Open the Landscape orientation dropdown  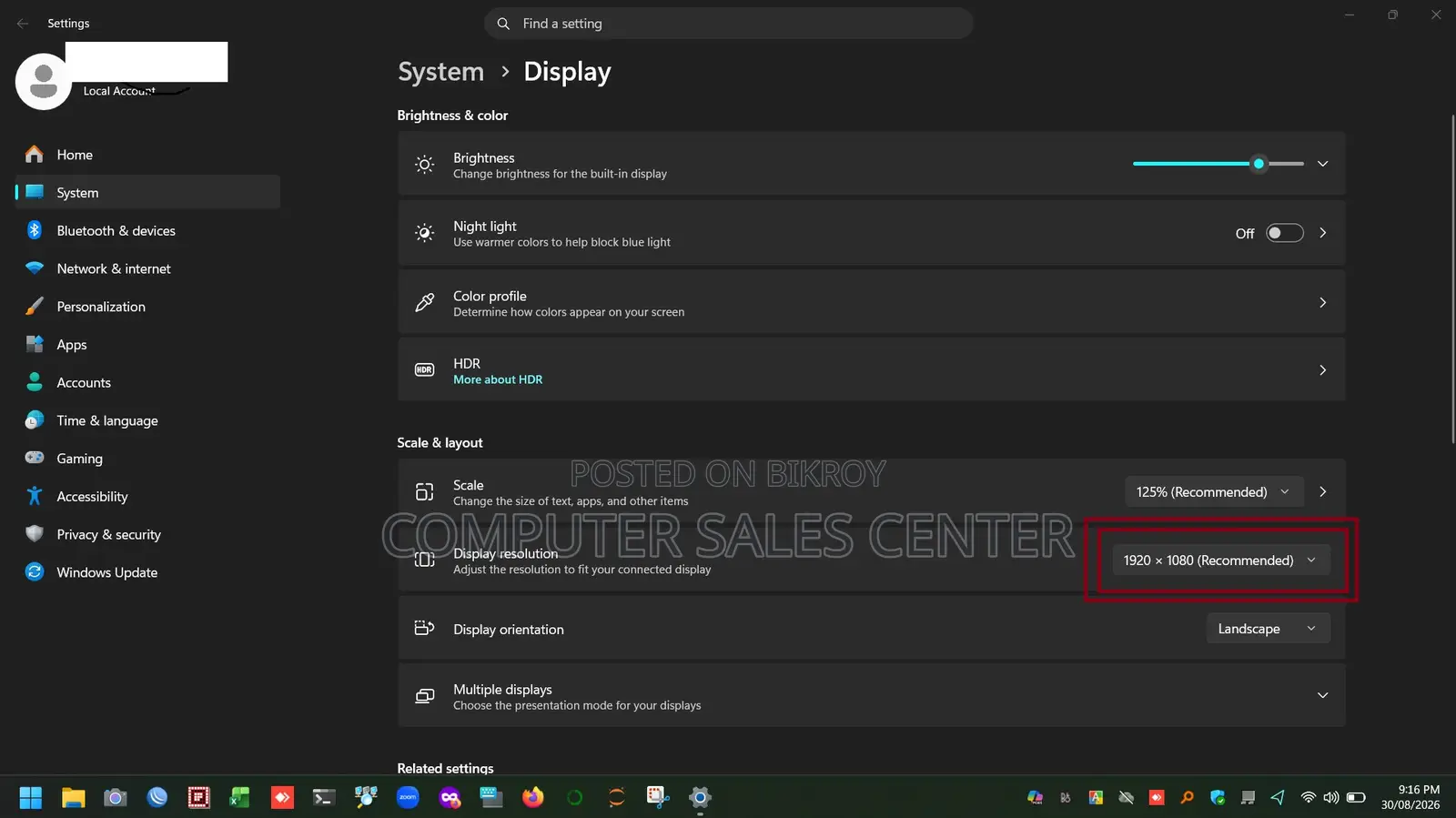pos(1268,629)
